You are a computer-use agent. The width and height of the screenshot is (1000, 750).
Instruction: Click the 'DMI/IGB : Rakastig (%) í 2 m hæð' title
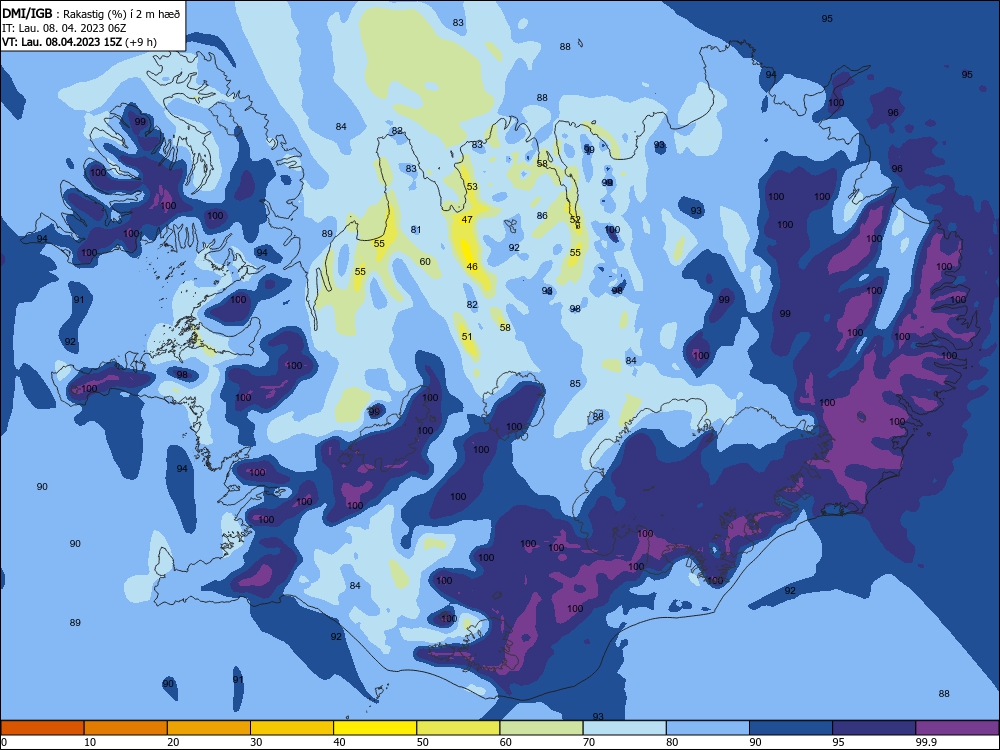tap(91, 14)
